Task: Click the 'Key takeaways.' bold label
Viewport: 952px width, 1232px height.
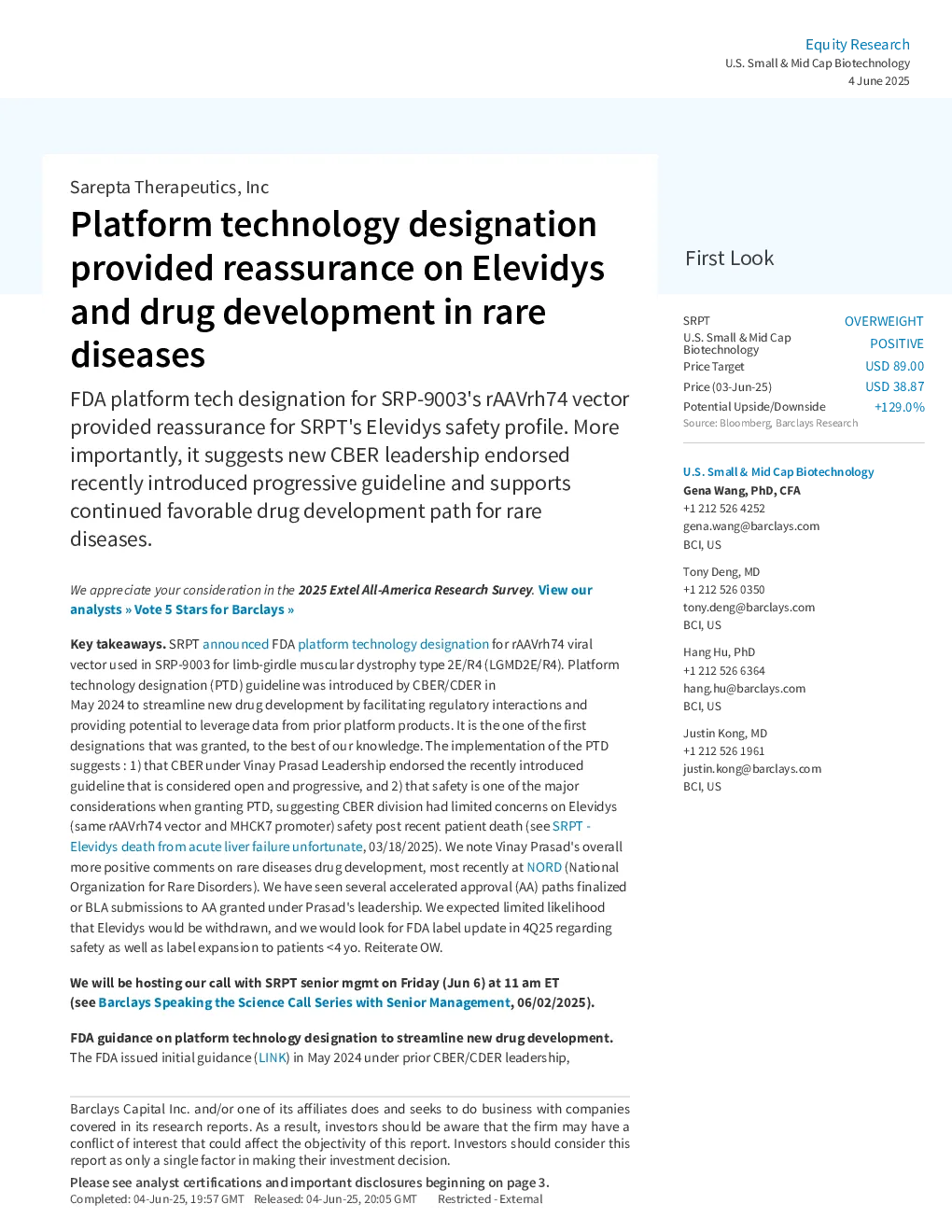Action: pyautogui.click(x=118, y=644)
